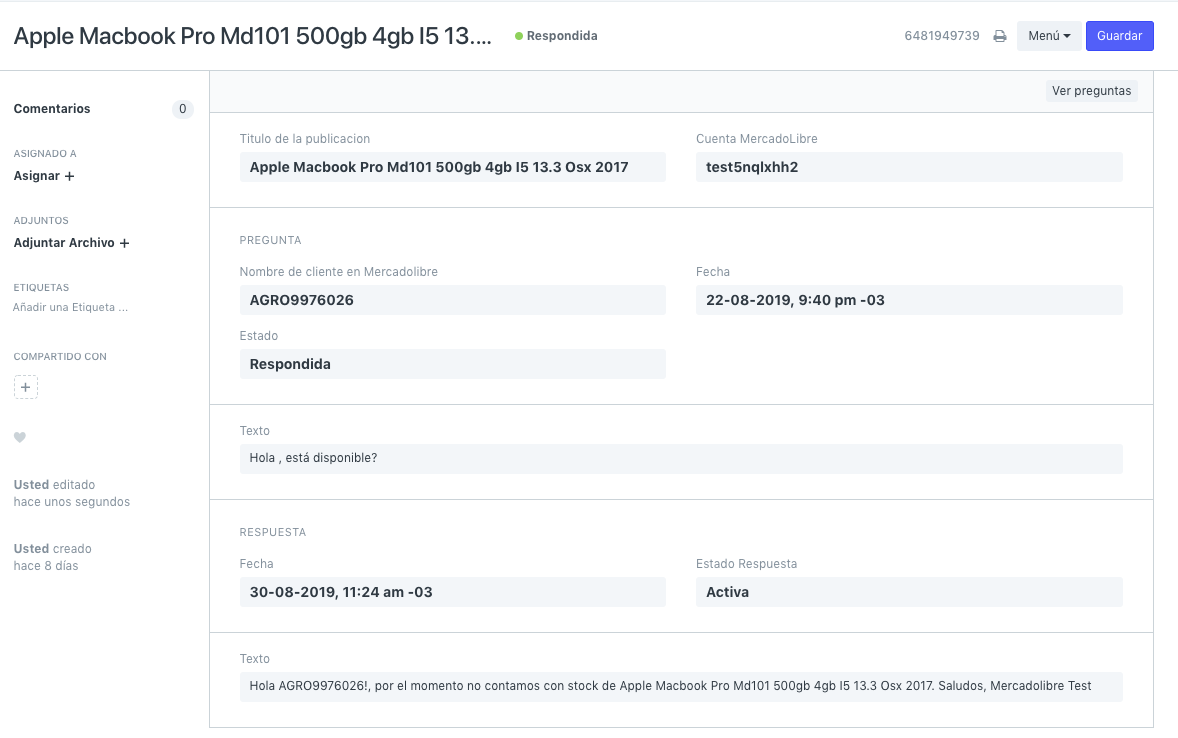Click Adjuntar Archivo to attach file
This screenshot has width=1178, height=738.
click(71, 243)
